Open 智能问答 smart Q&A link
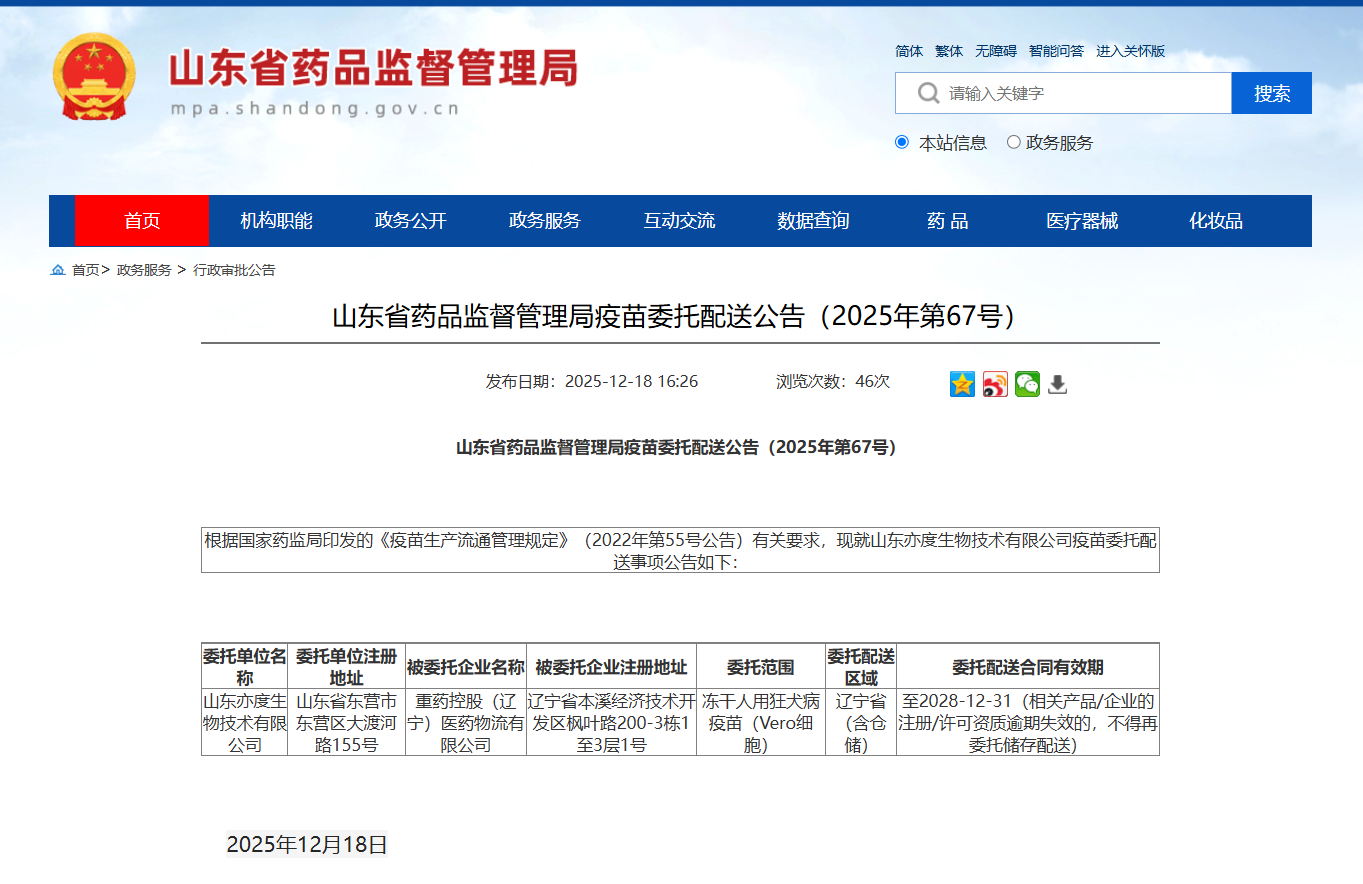The width and height of the screenshot is (1363, 884). [1056, 51]
